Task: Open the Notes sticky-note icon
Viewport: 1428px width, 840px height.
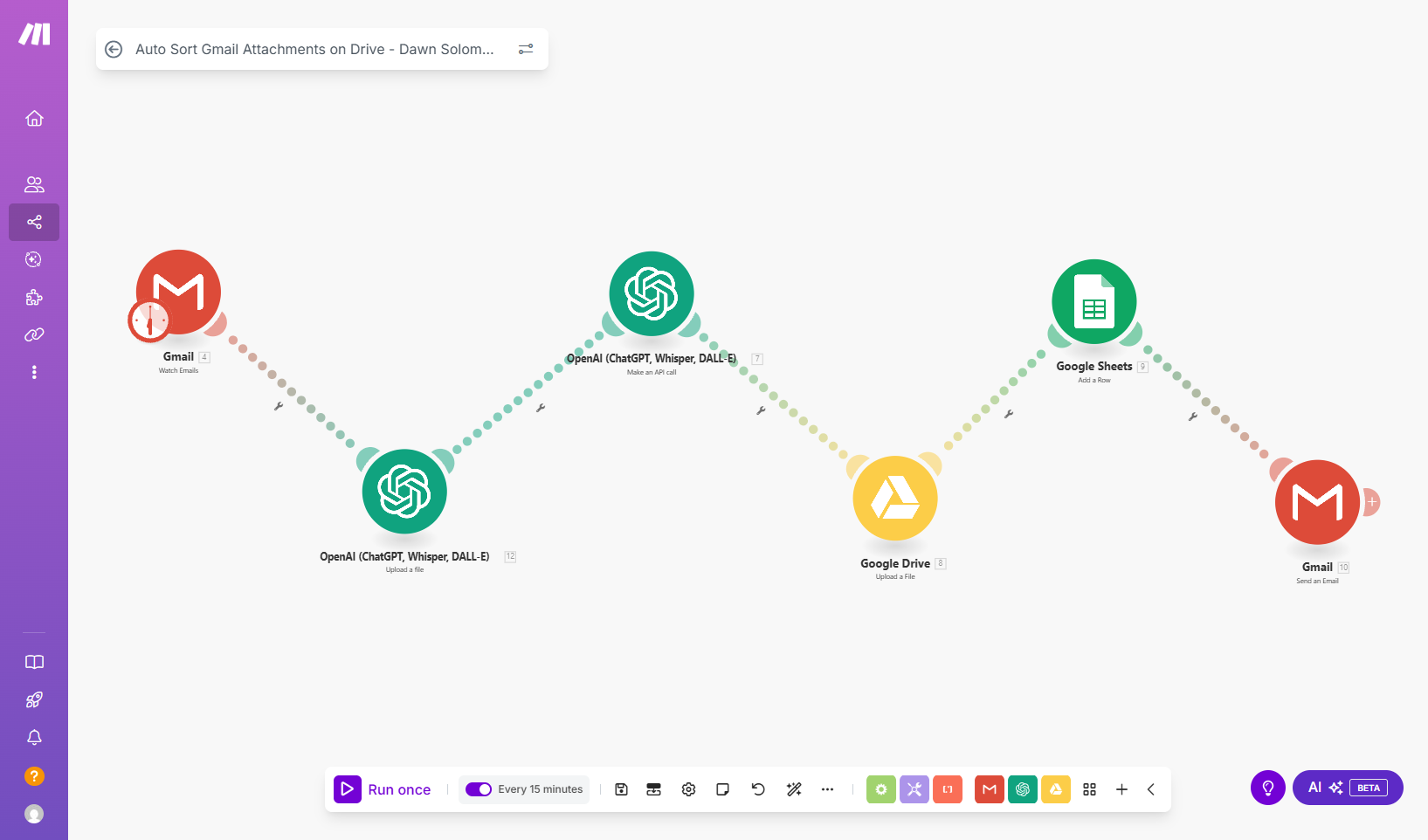Action: (x=722, y=789)
